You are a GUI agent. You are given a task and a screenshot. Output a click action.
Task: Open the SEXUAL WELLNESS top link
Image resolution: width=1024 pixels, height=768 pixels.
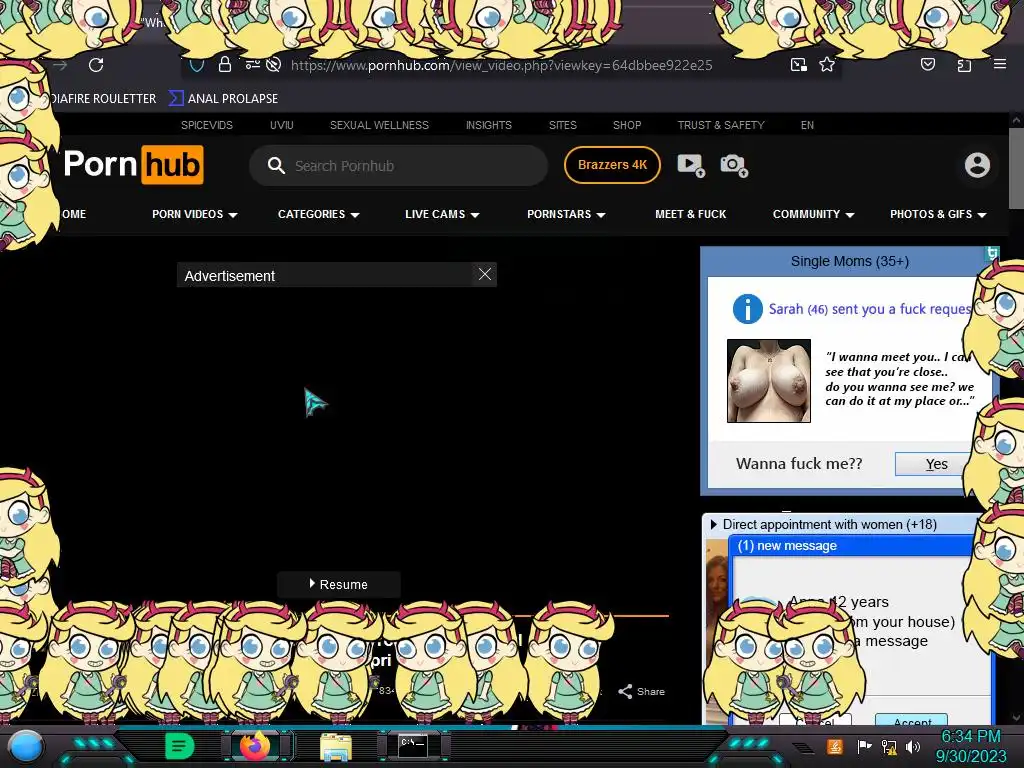pyautogui.click(x=379, y=125)
